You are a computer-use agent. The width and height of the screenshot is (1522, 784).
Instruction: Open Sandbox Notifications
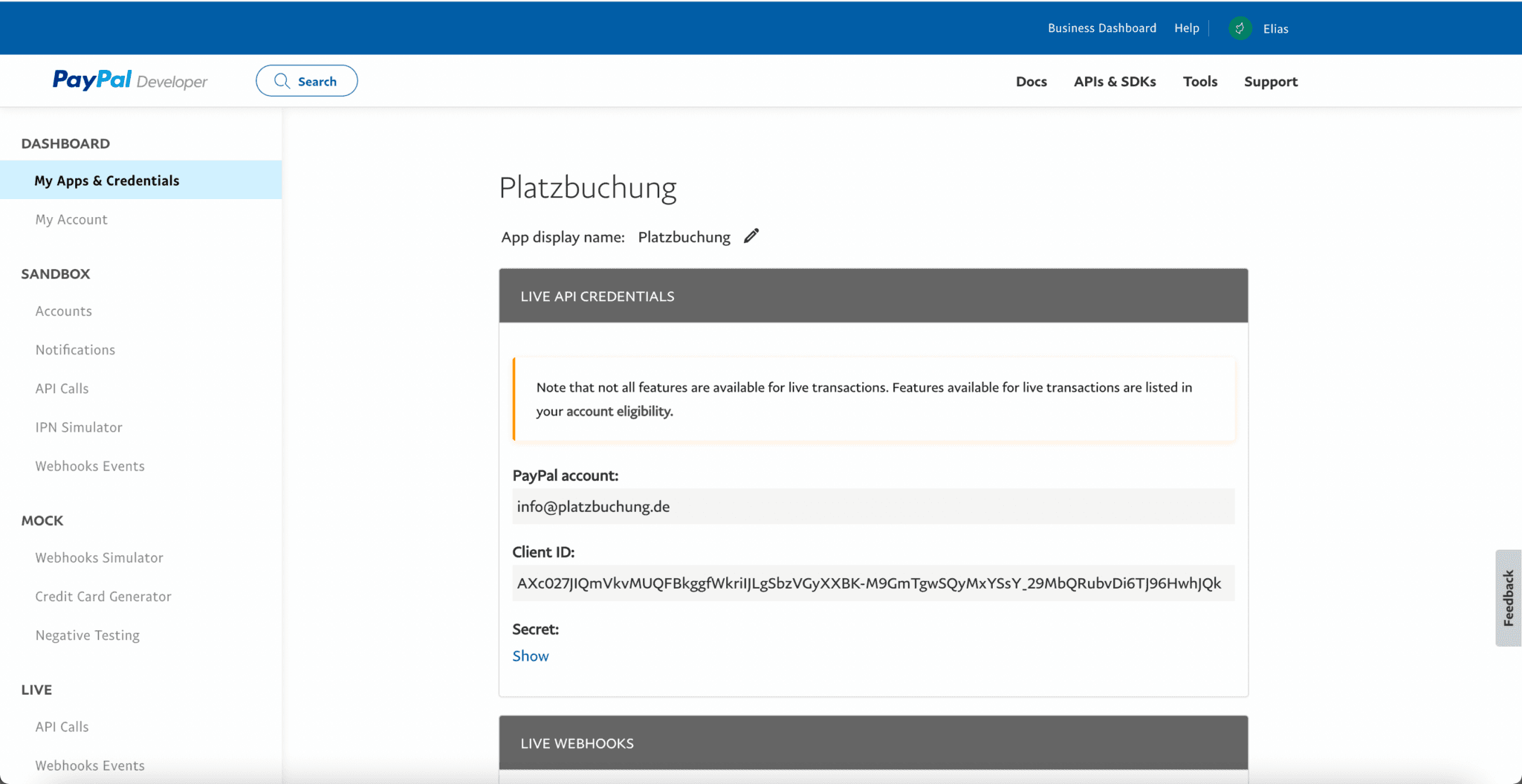(x=75, y=350)
